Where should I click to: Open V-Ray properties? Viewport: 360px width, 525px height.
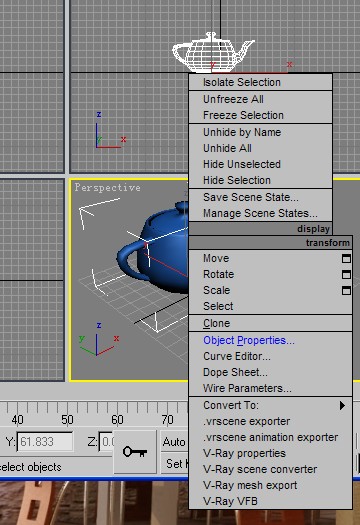(x=271, y=453)
